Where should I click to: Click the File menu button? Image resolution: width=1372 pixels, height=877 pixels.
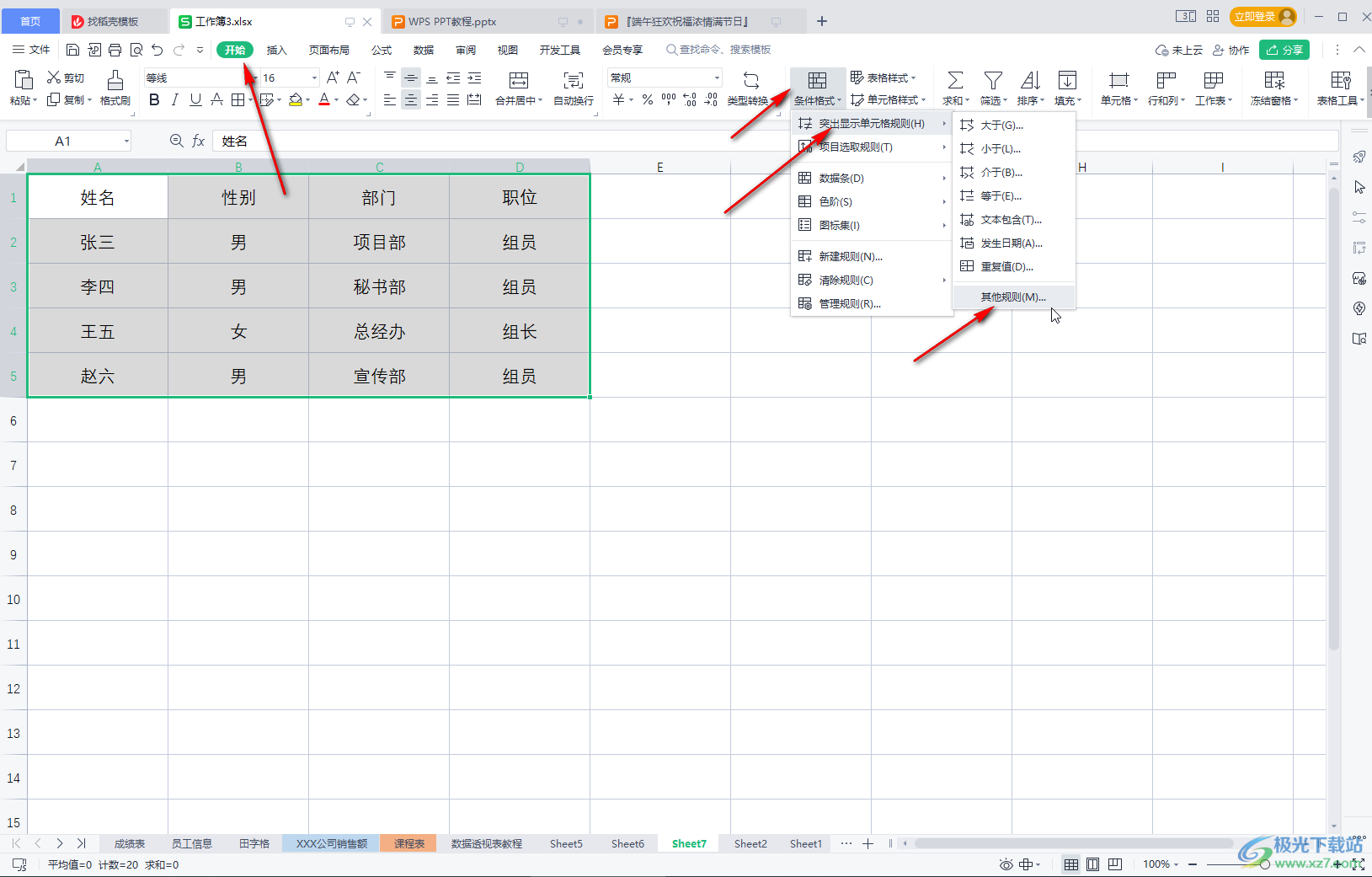[31, 51]
